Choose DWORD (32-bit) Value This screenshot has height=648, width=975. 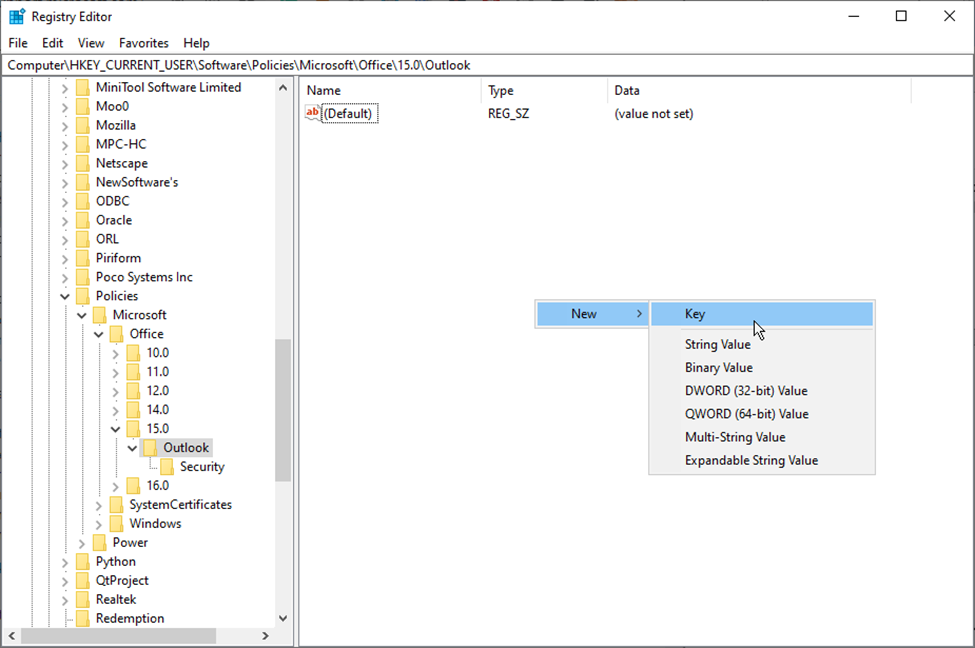762,391
